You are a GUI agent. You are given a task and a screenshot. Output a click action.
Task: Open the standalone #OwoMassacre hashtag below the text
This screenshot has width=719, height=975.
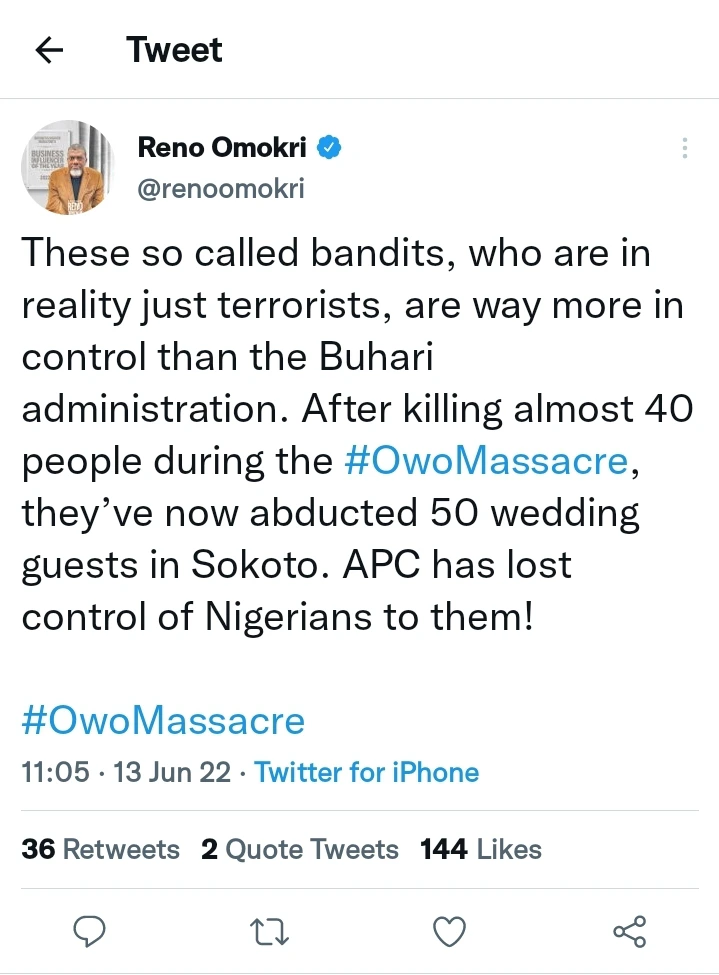(163, 720)
